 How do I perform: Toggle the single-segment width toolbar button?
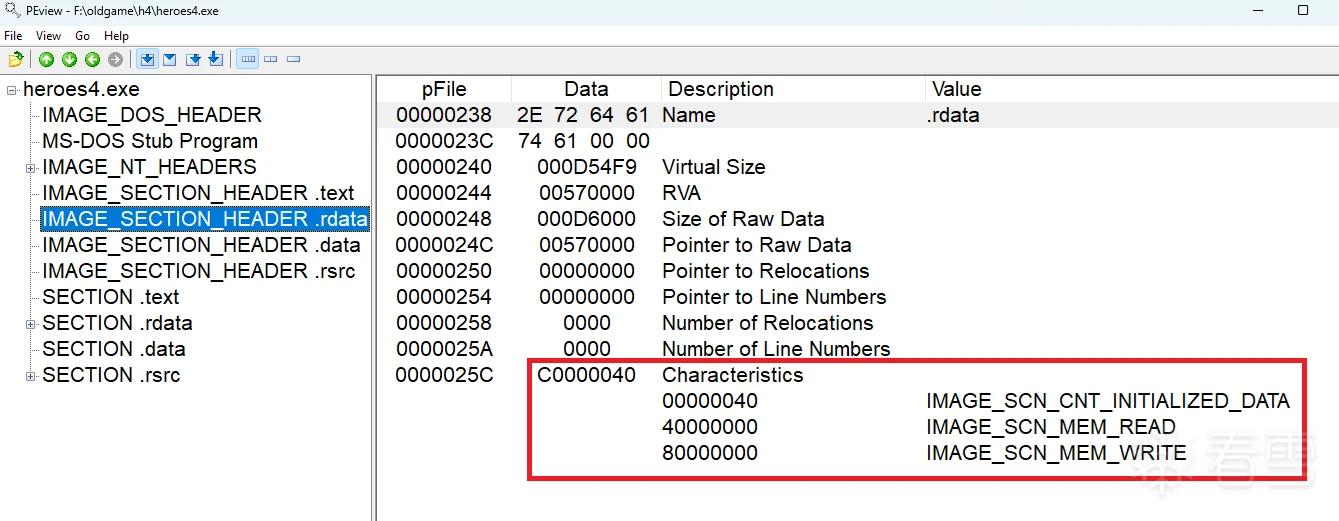point(293,60)
